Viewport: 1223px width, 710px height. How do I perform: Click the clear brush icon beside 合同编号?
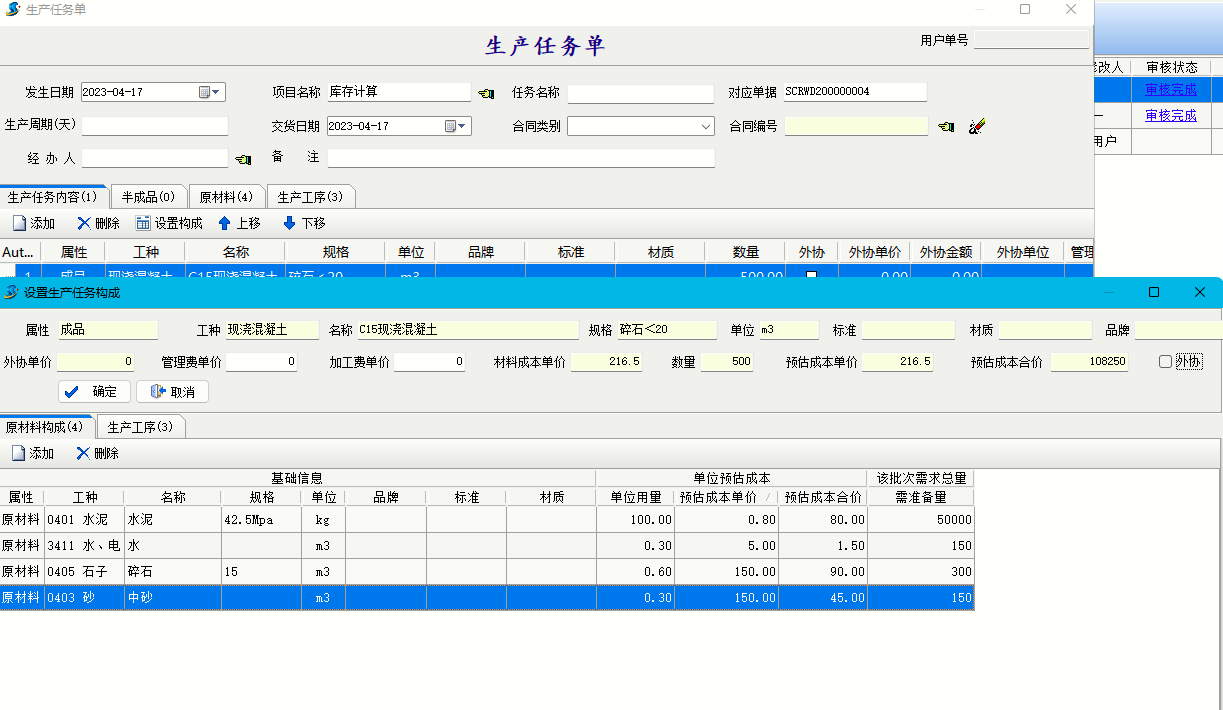pyautogui.click(x=978, y=126)
